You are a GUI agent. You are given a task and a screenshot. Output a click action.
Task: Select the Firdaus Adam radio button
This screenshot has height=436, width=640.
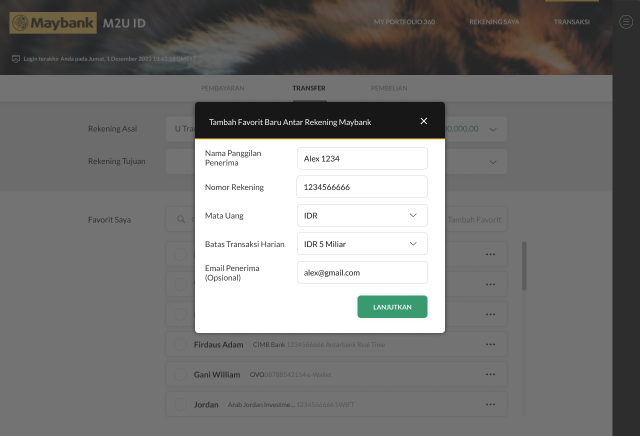tap(180, 344)
